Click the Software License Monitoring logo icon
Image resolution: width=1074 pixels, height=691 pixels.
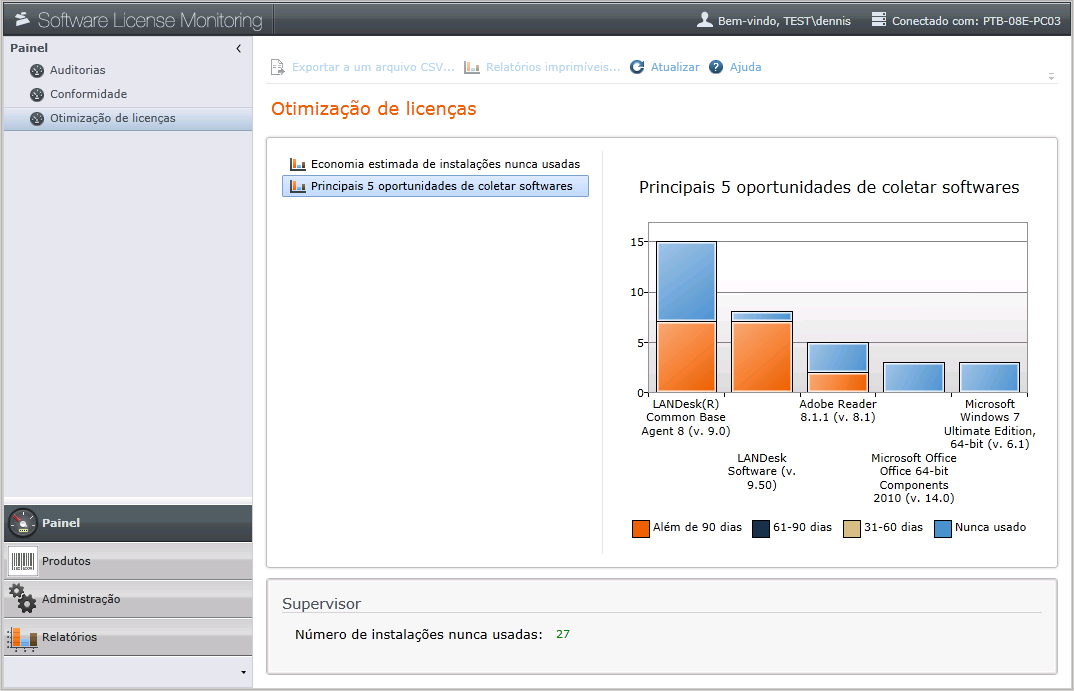(x=23, y=19)
